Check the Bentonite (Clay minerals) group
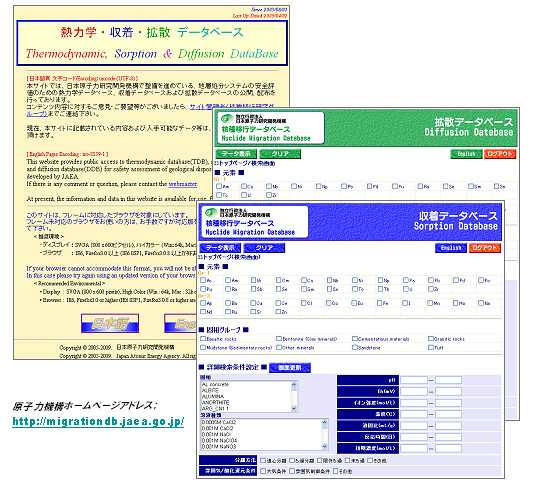Screen dimensions: 538x492 279,339
